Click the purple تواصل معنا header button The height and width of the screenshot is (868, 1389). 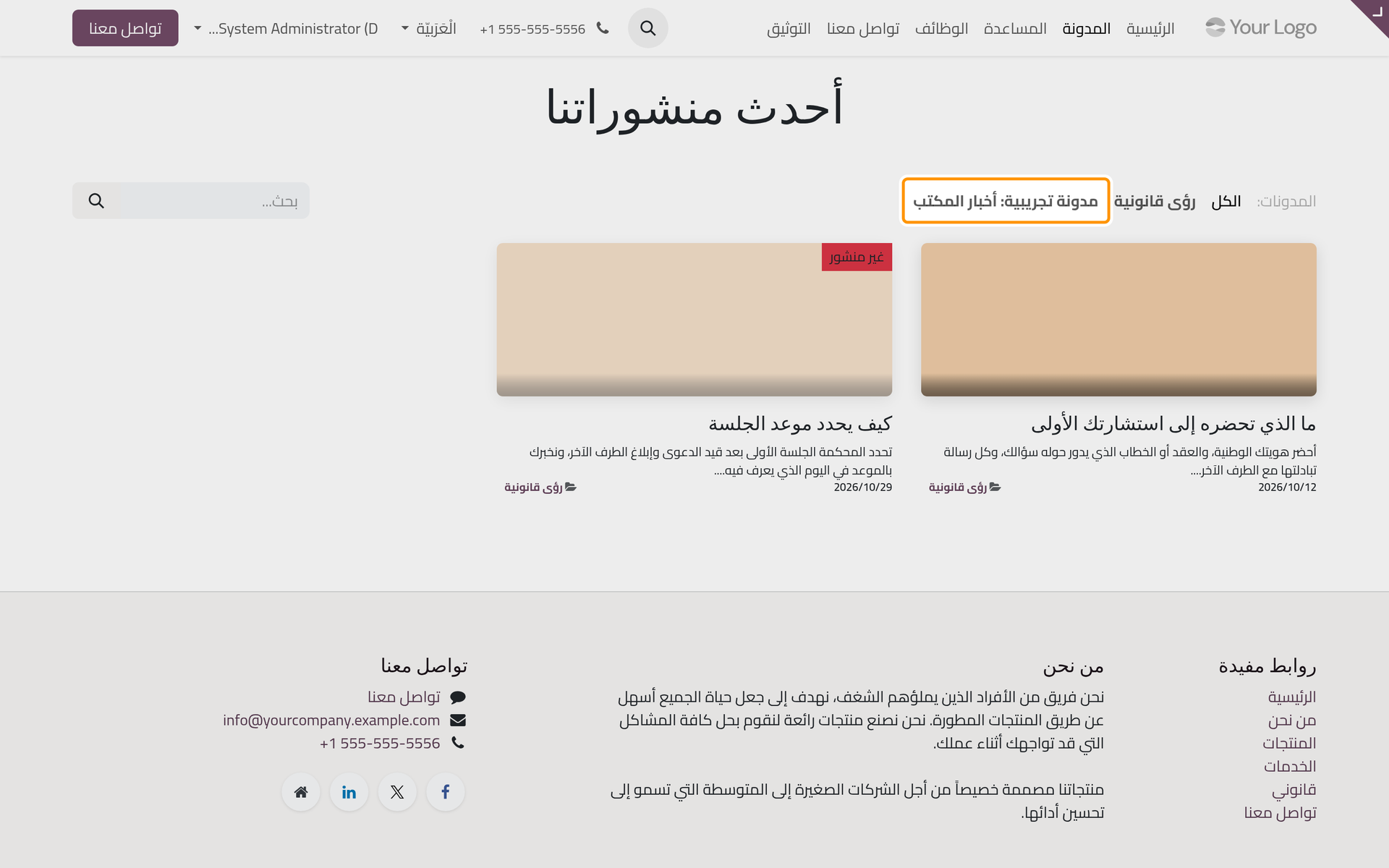click(125, 28)
